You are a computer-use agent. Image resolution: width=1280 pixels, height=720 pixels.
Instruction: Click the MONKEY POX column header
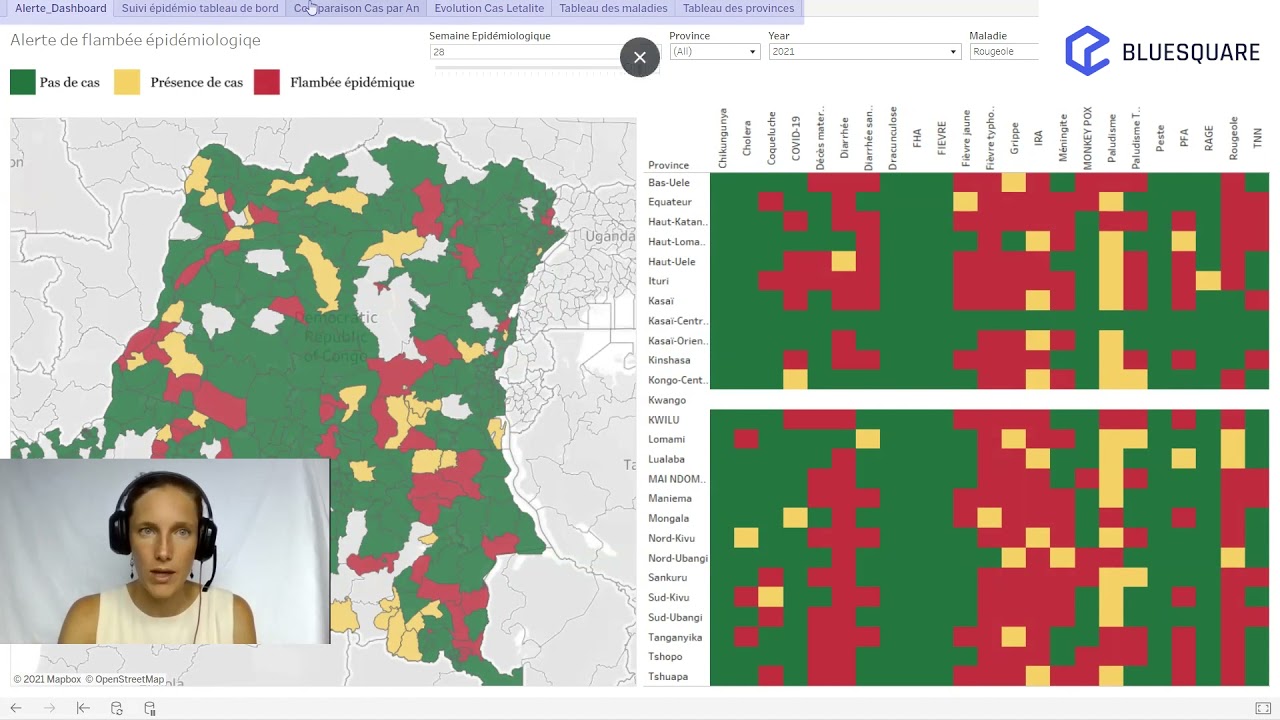tap(1087, 136)
